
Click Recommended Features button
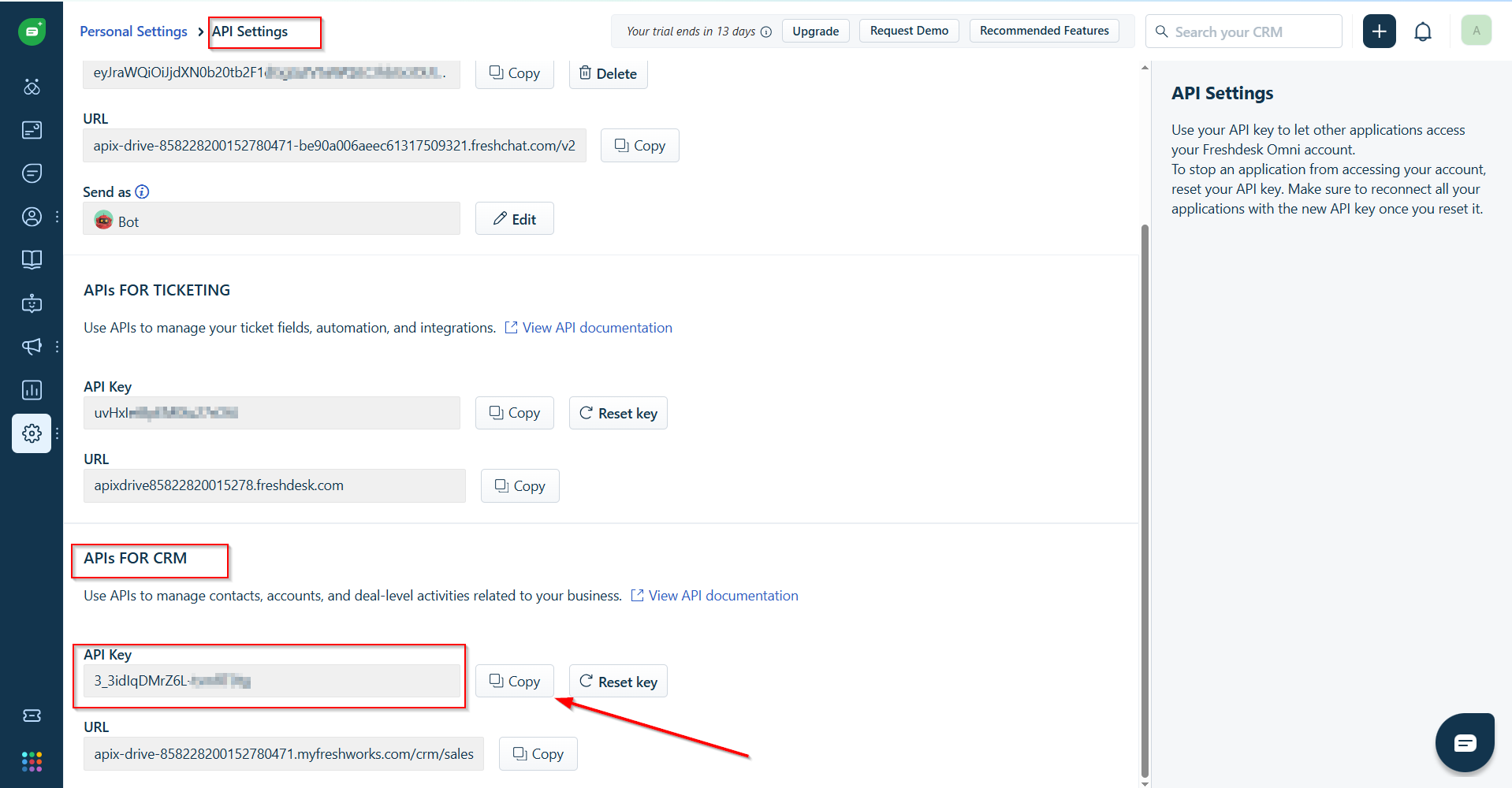pyautogui.click(x=1044, y=31)
